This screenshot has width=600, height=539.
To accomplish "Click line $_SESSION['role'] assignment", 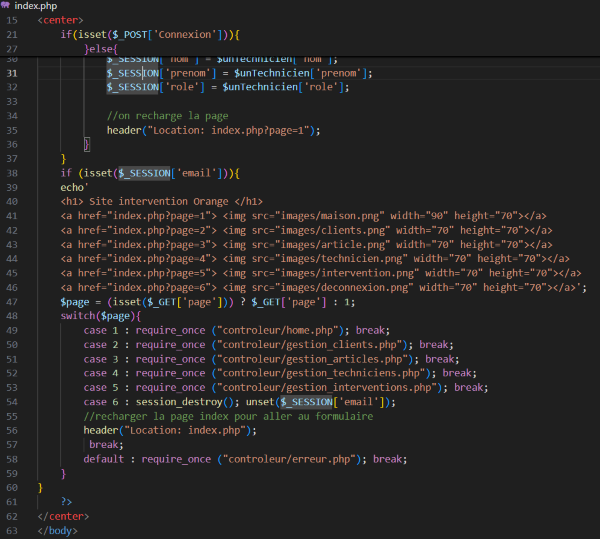I will pos(228,87).
